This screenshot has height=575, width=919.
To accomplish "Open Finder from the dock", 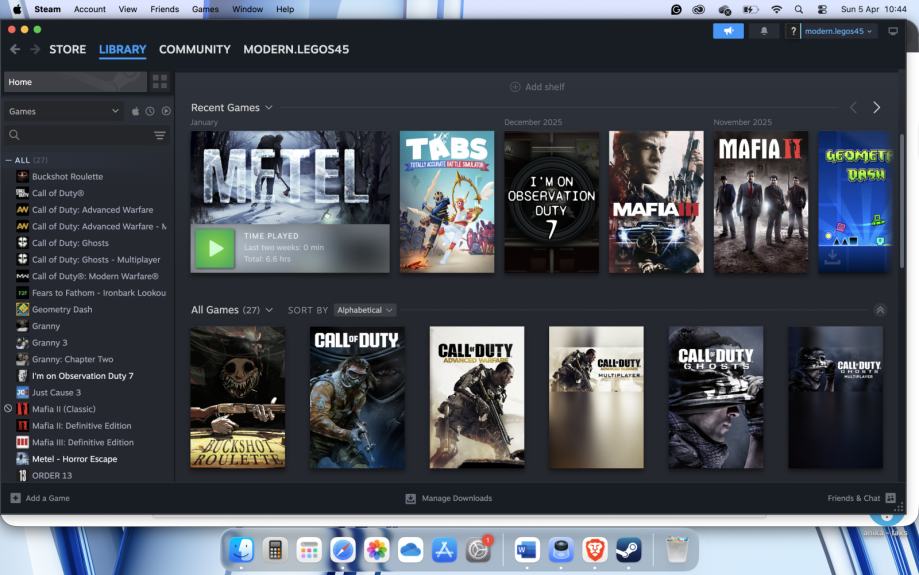I will click(241, 550).
